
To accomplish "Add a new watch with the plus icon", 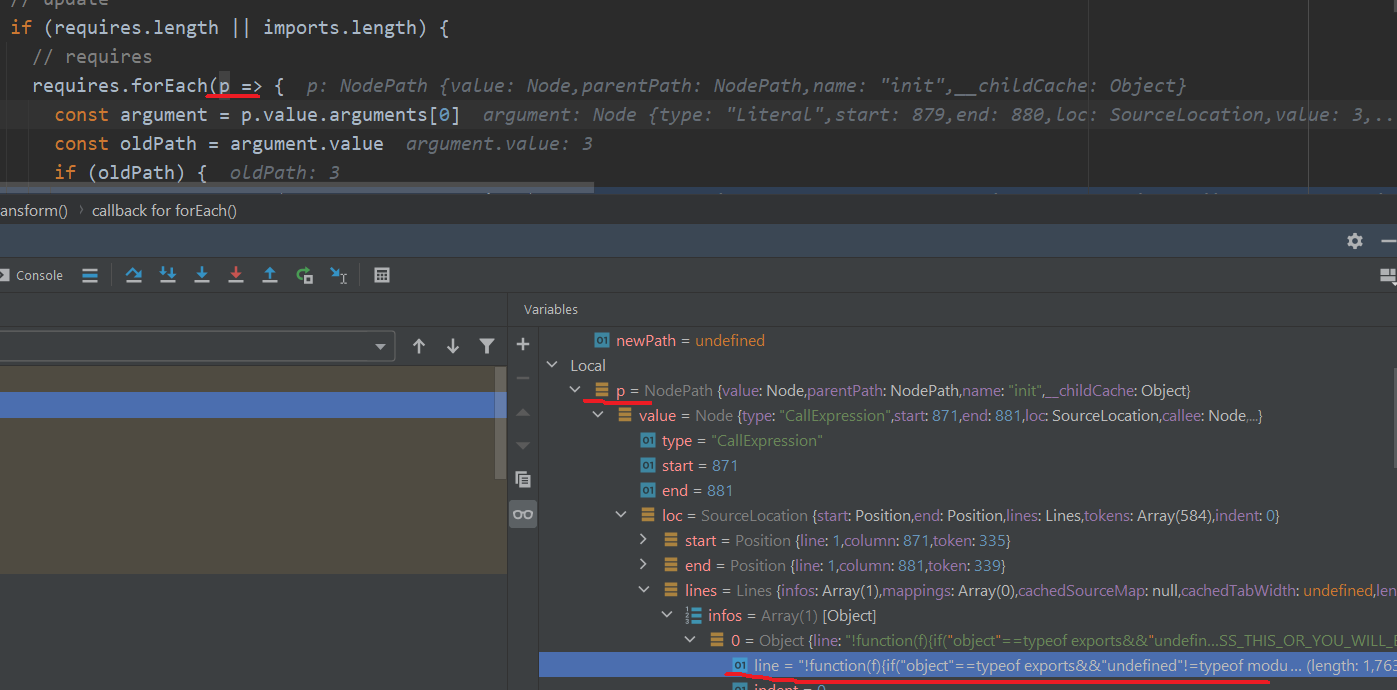I will click(x=522, y=344).
